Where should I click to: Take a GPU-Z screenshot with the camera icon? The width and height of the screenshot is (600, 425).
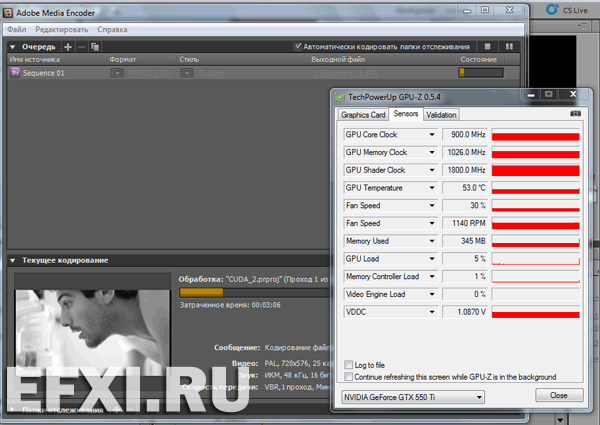pyautogui.click(x=576, y=114)
